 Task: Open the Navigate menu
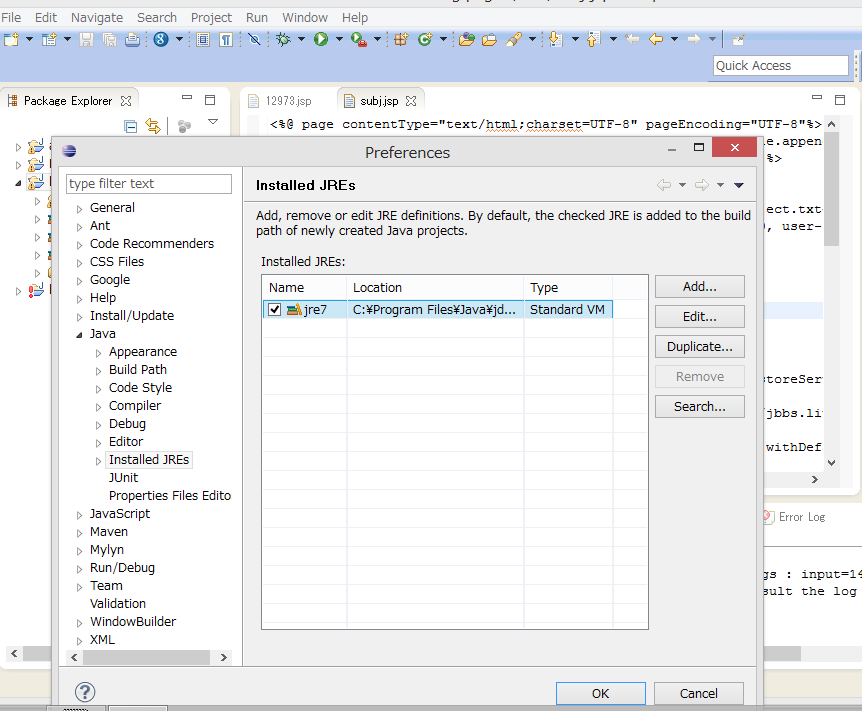click(x=96, y=17)
